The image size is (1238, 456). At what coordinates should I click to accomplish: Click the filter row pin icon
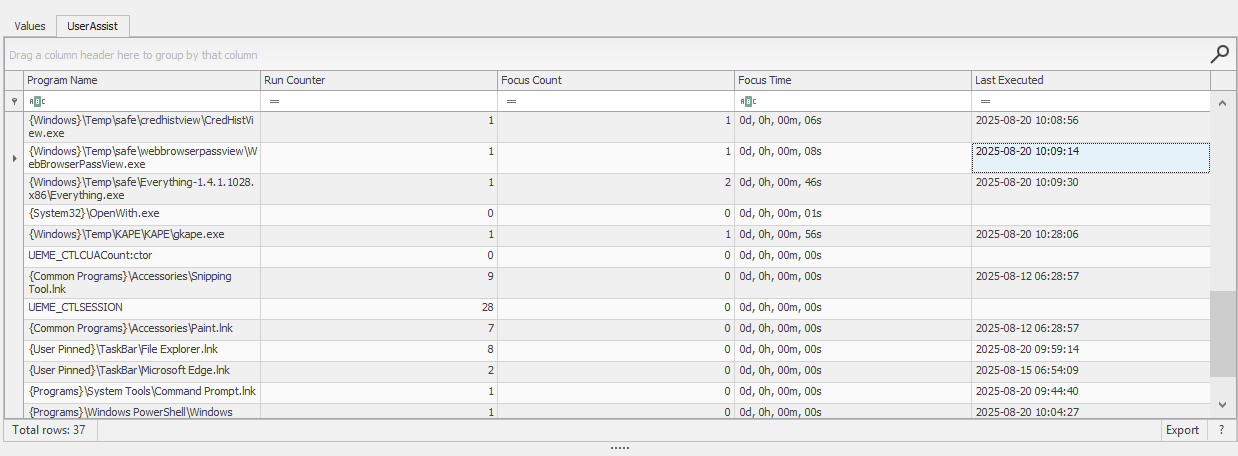tap(14, 101)
